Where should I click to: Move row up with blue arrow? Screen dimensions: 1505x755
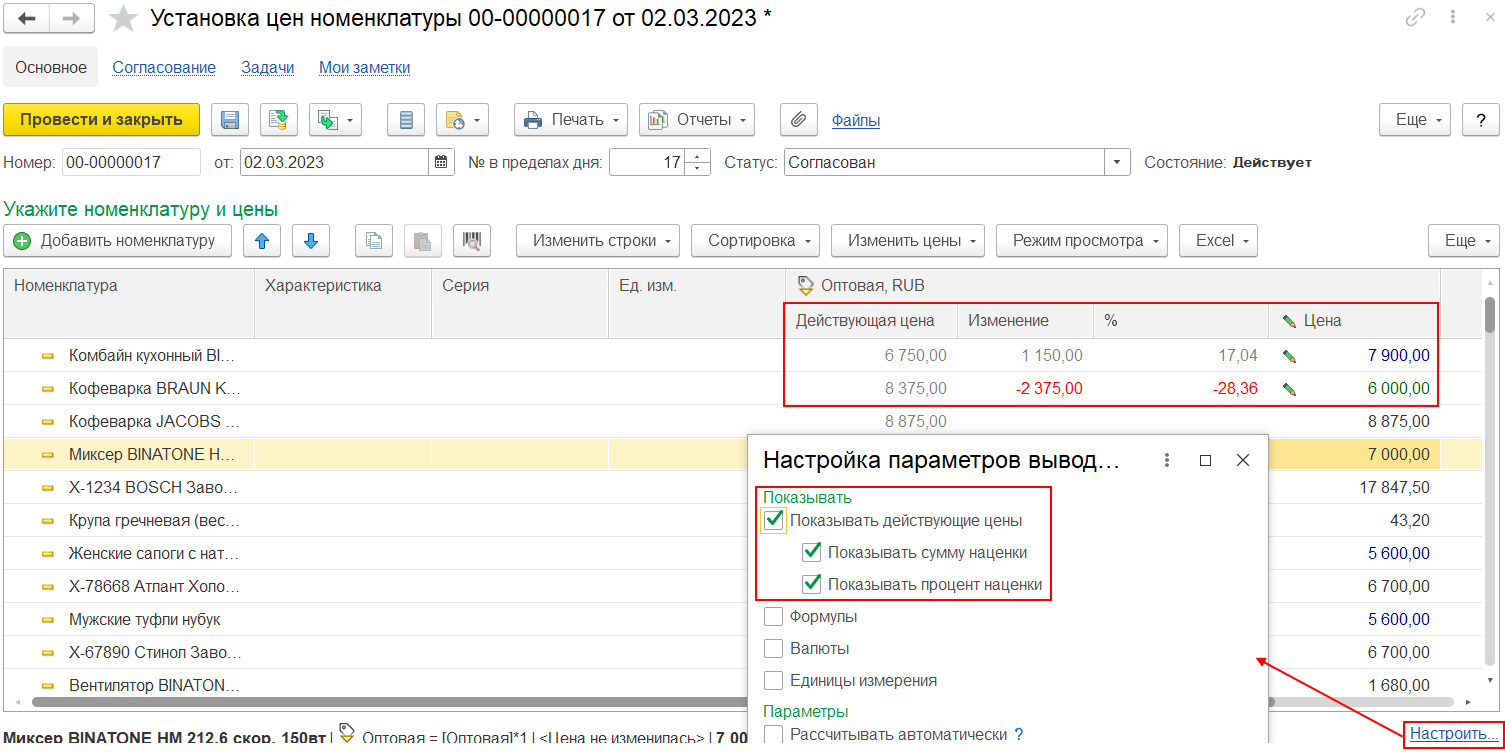[261, 241]
